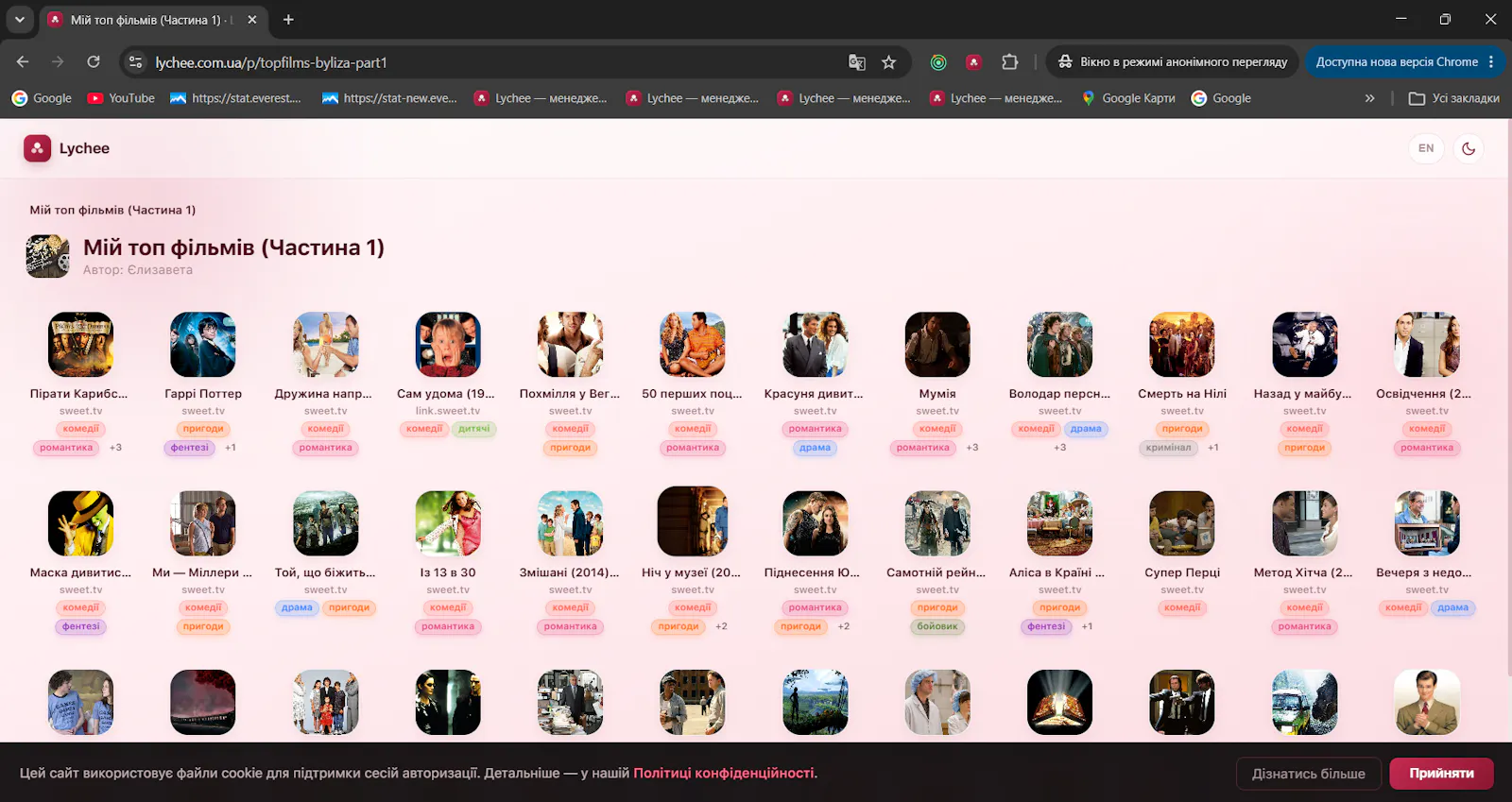This screenshot has width=1512, height=802.
Task: Click the Дружина напрокат title
Action: pos(323,394)
